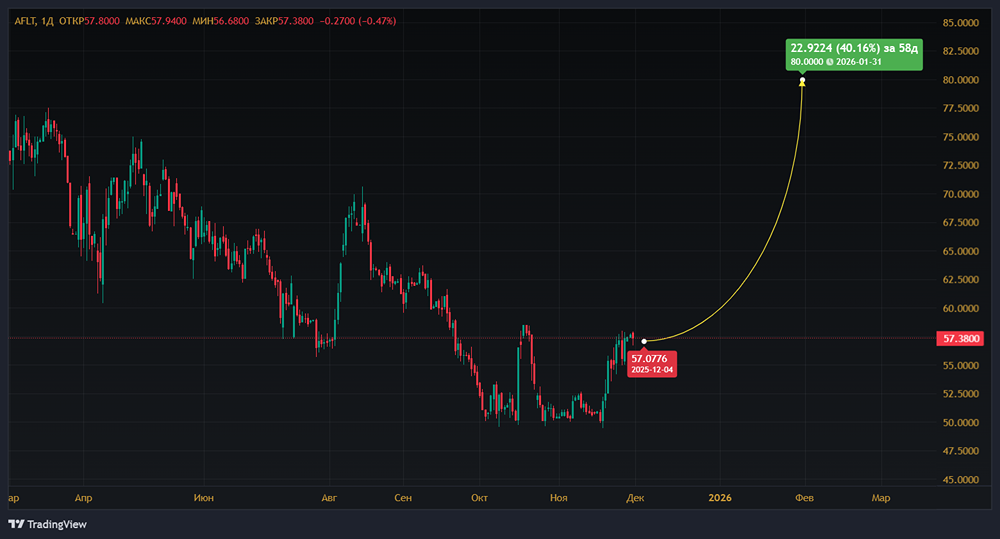
Task: Click the red 57.3800 current price label
Action: 962,339
